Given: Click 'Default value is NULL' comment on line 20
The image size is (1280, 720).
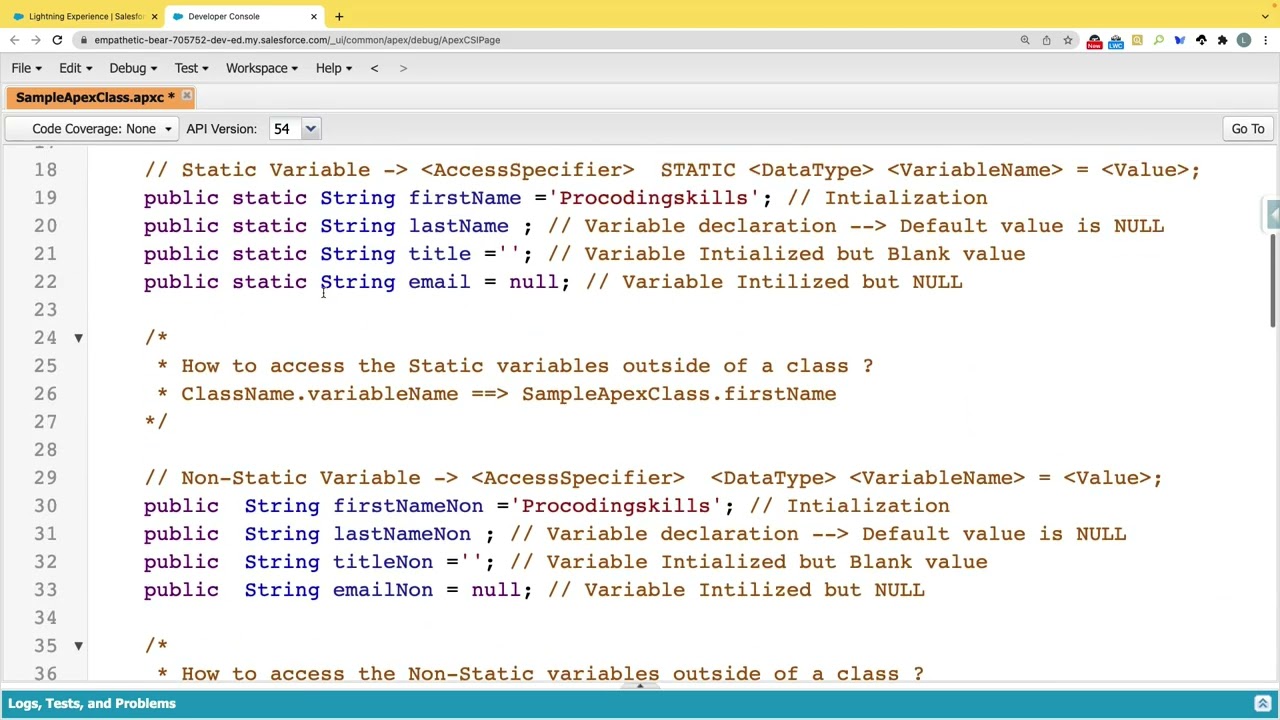Looking at the screenshot, I should coord(1032,226).
